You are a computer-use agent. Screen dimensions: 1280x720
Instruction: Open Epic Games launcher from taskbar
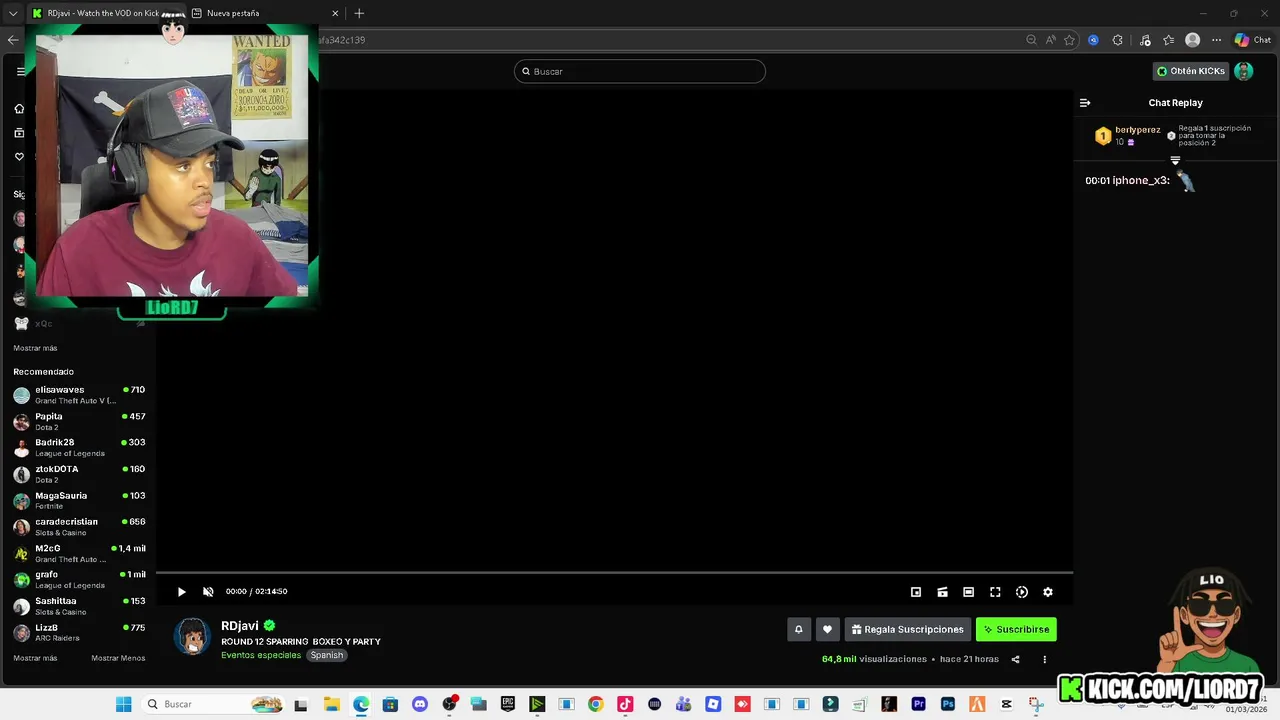coord(507,704)
